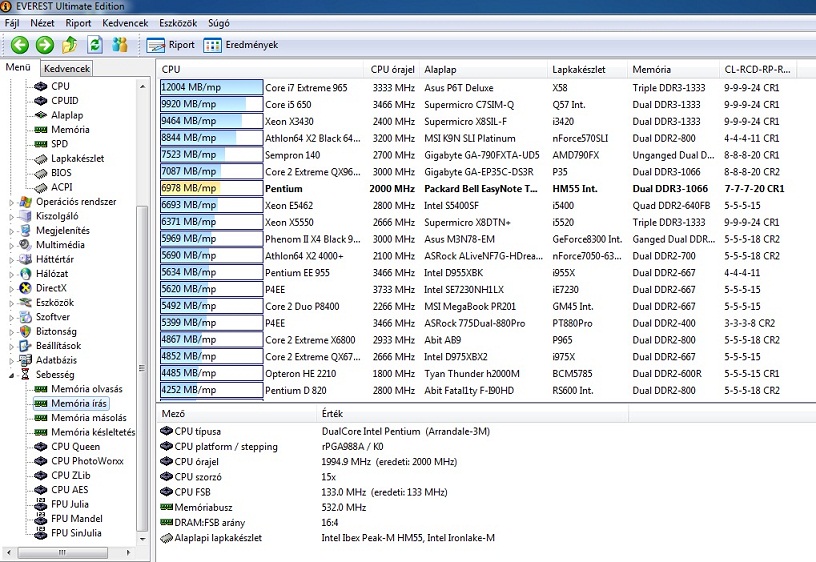The image size is (816, 562).
Task: Click the green Forward arrow icon
Action: pyautogui.click(x=45, y=45)
